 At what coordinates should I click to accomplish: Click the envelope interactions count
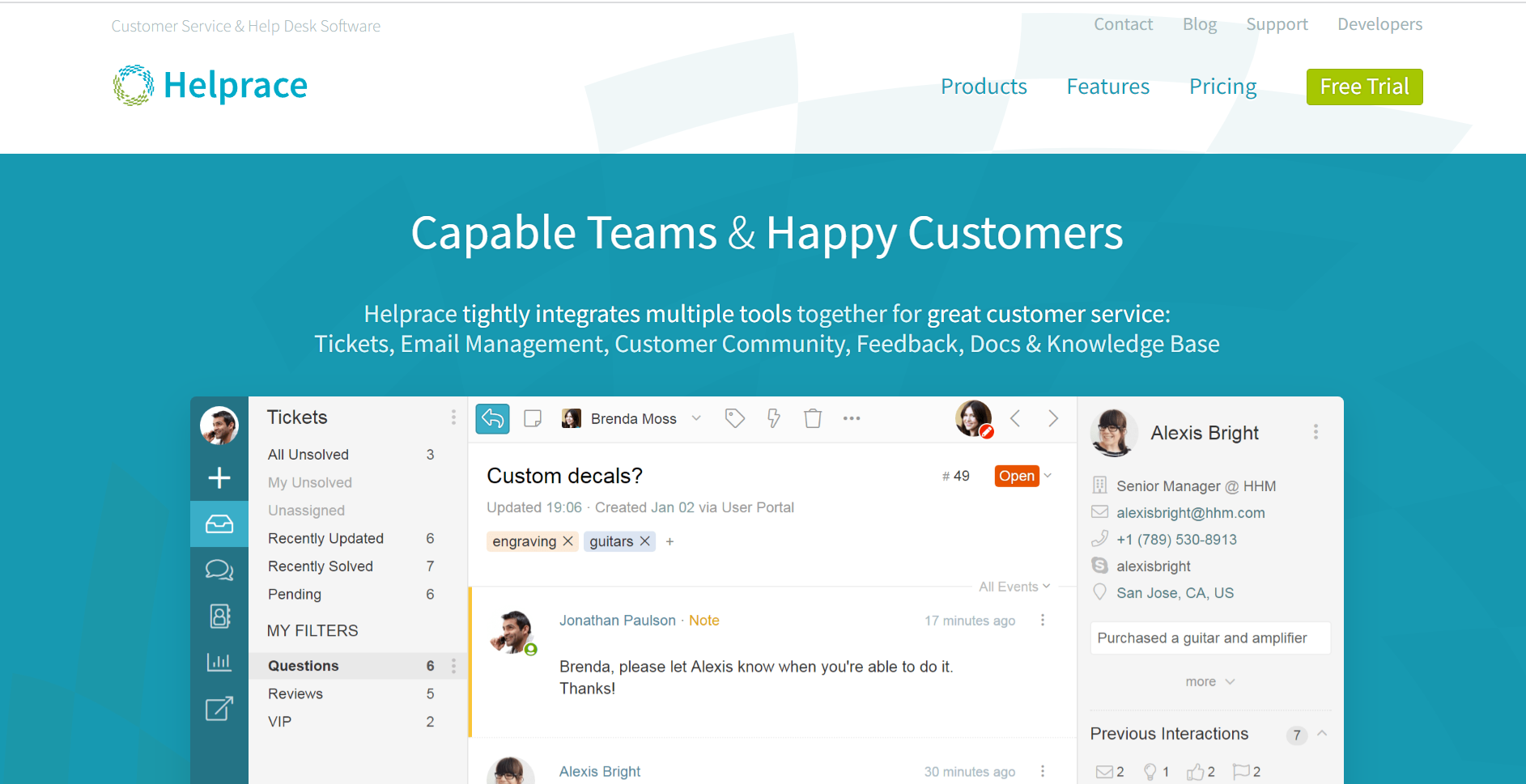click(1110, 772)
